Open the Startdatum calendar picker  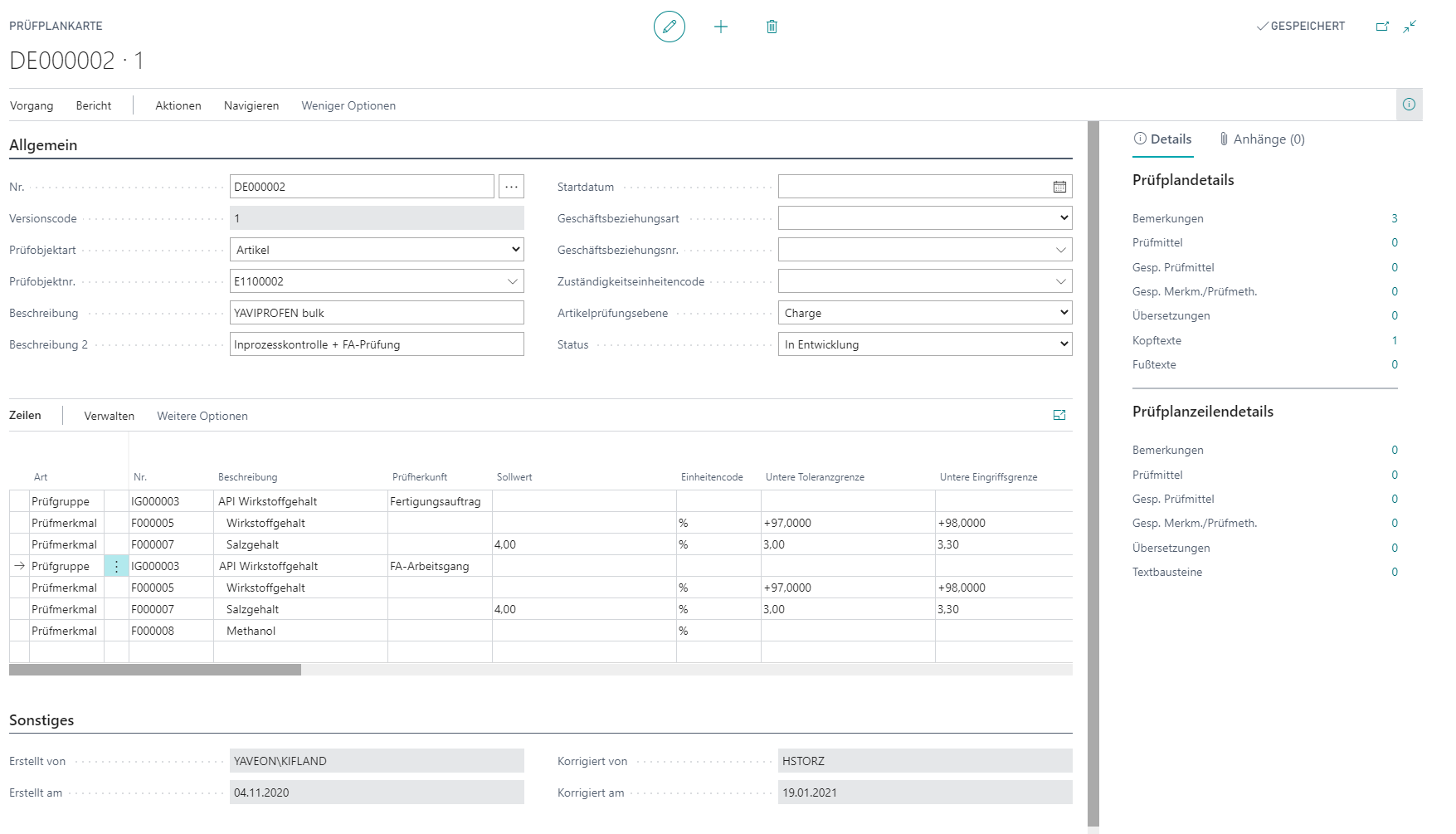(x=1059, y=187)
